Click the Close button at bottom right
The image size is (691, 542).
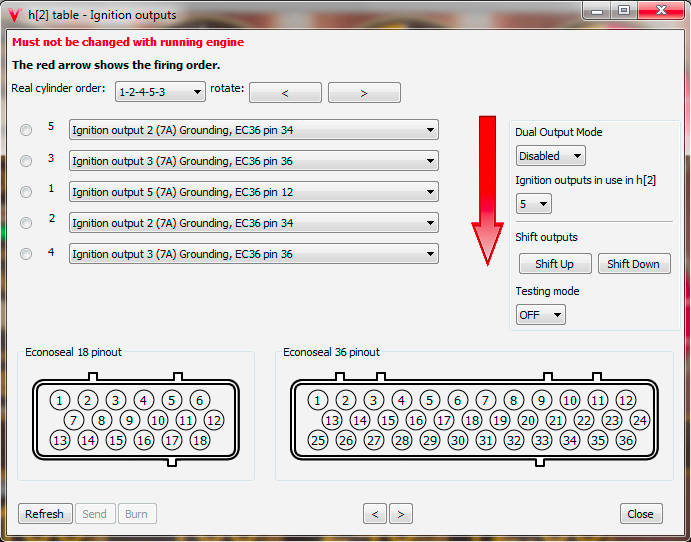(x=640, y=514)
